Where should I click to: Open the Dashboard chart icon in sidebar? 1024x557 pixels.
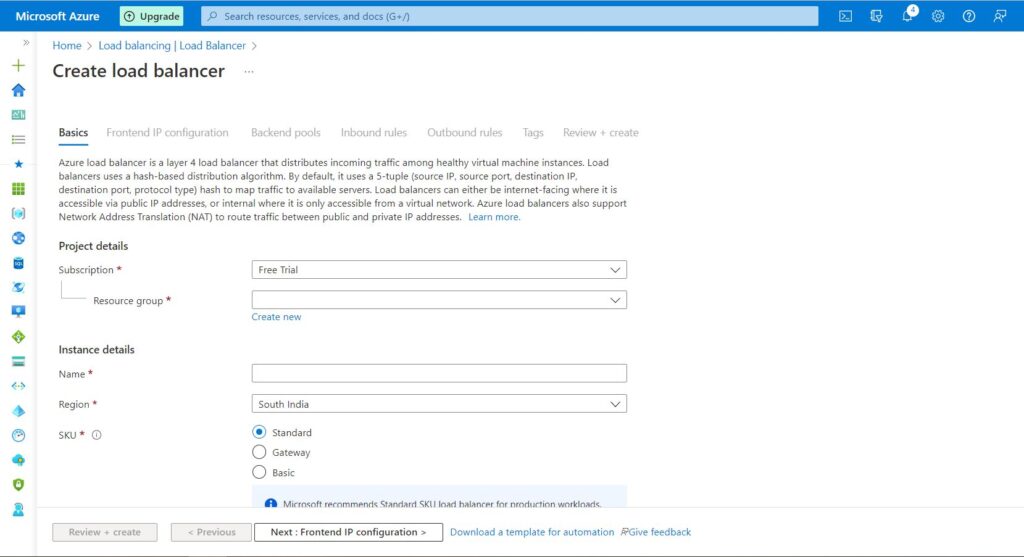point(18,115)
